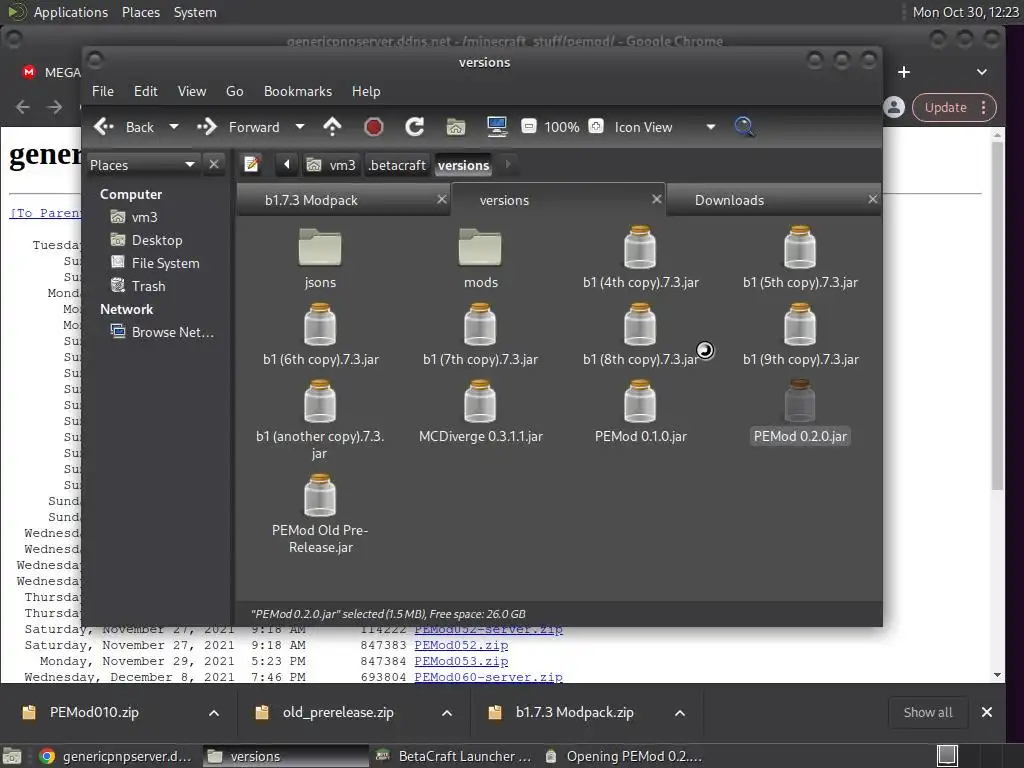Select PEMod 0.2.0.jar file
This screenshot has width=1024, height=768.
[800, 401]
